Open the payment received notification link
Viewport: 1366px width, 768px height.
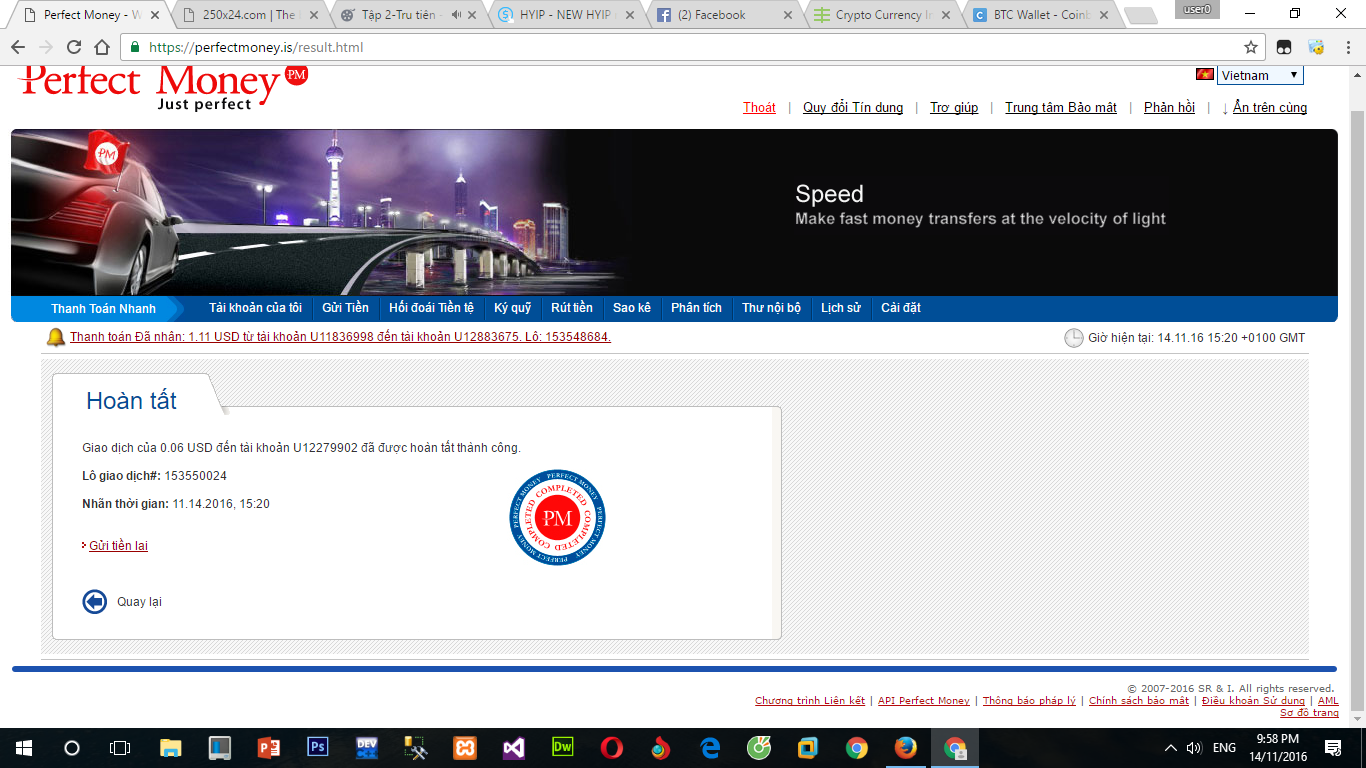340,337
